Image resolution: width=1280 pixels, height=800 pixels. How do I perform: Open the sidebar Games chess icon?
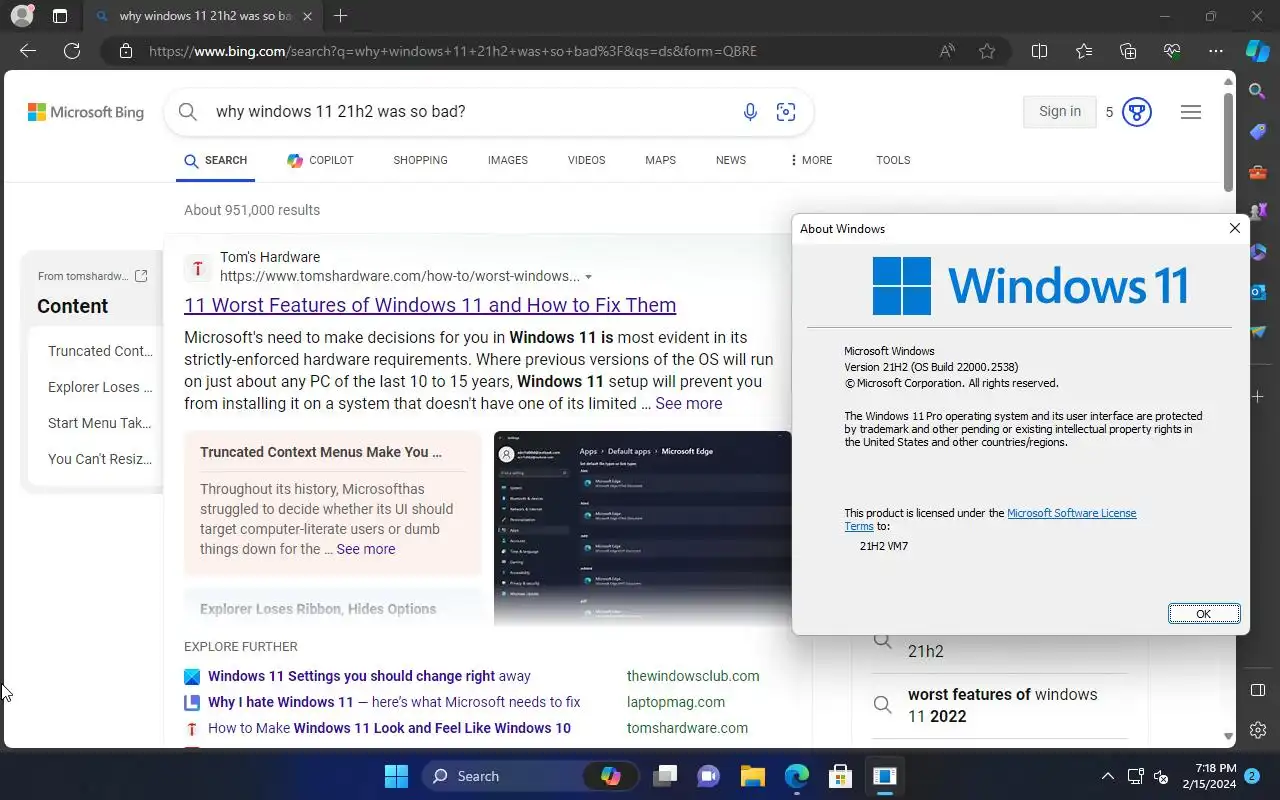click(x=1258, y=211)
